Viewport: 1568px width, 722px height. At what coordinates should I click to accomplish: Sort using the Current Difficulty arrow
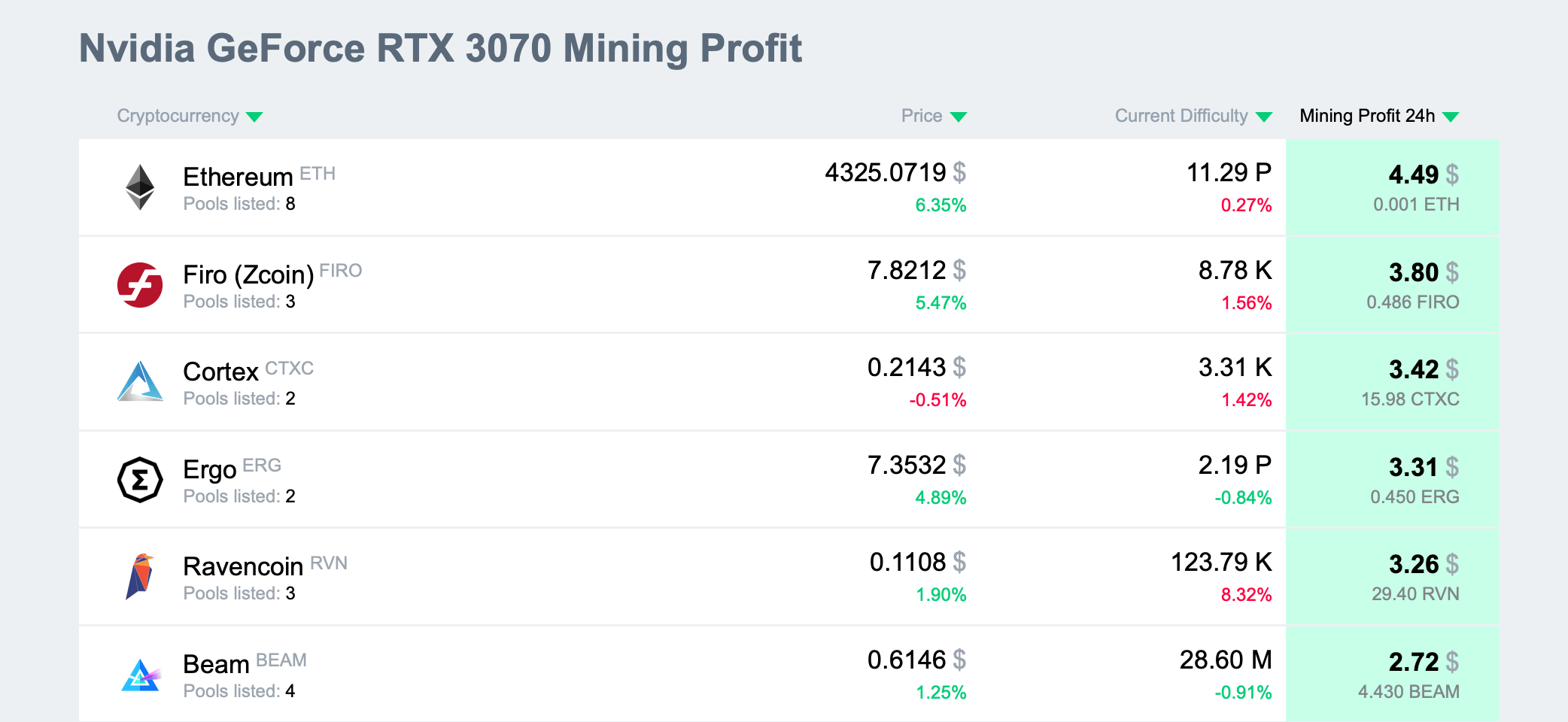(x=1264, y=117)
